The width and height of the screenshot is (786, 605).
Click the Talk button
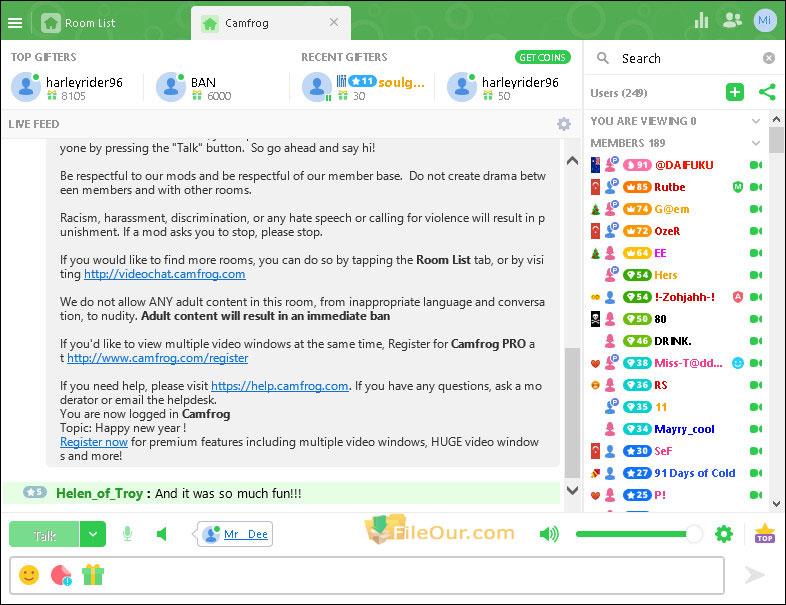point(44,534)
